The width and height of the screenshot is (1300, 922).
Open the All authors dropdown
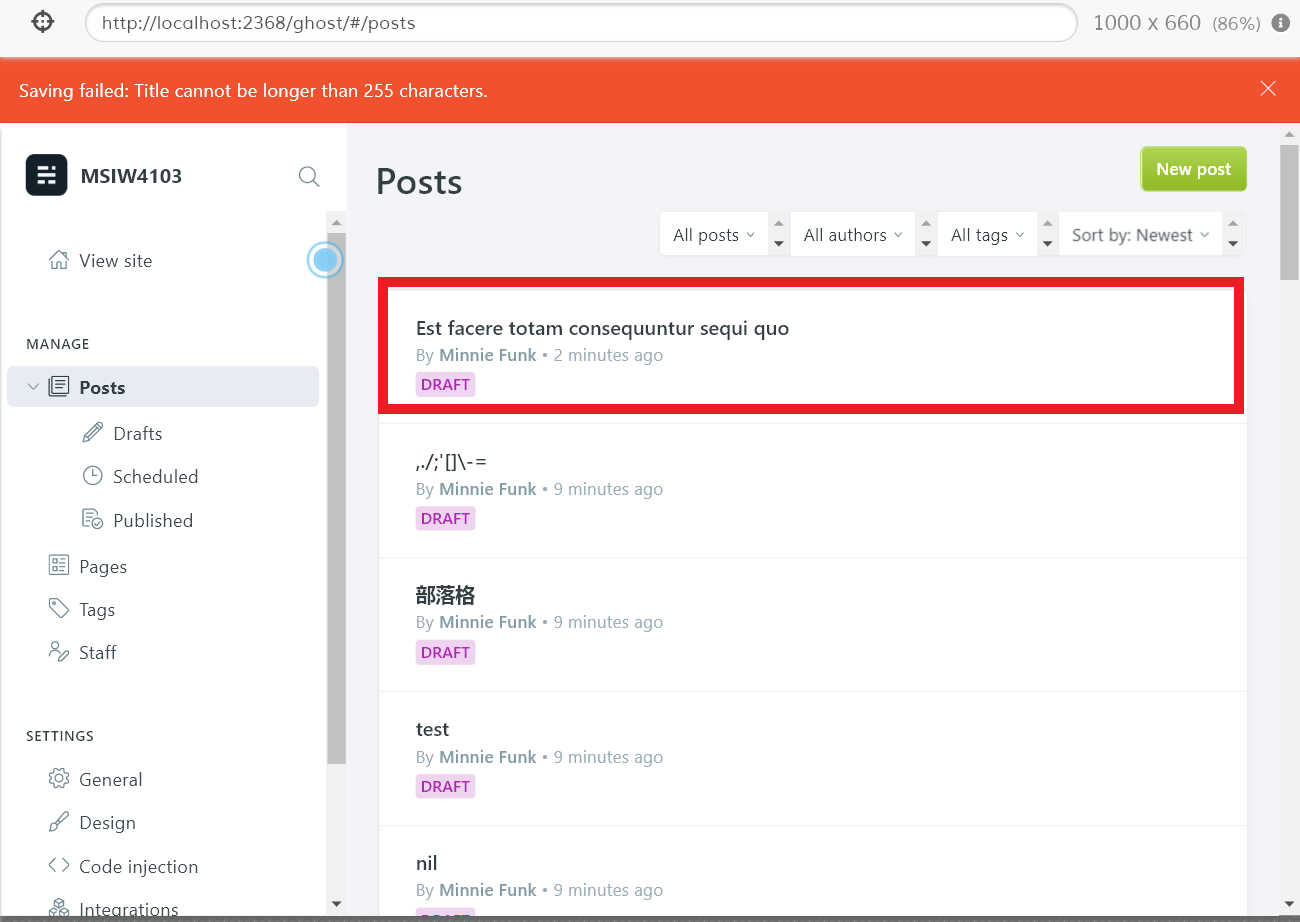(x=852, y=234)
